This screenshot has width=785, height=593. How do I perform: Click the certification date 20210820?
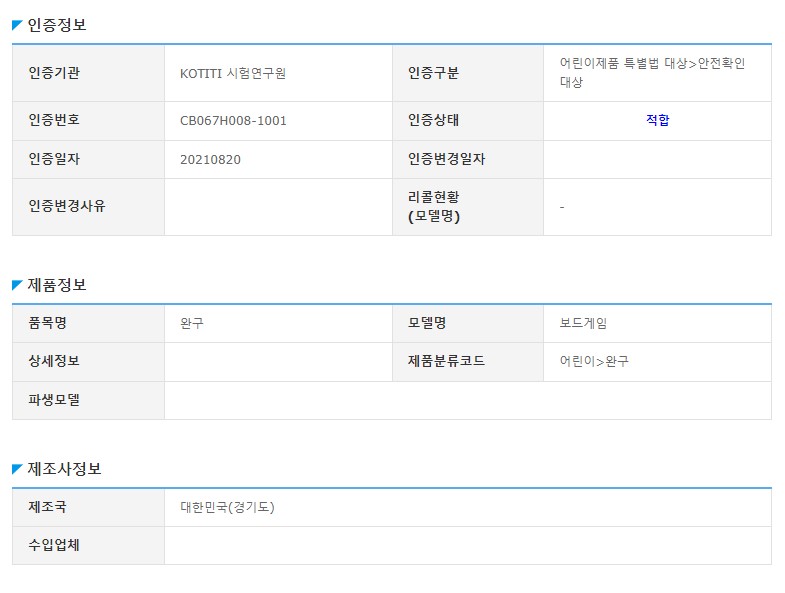click(x=210, y=159)
